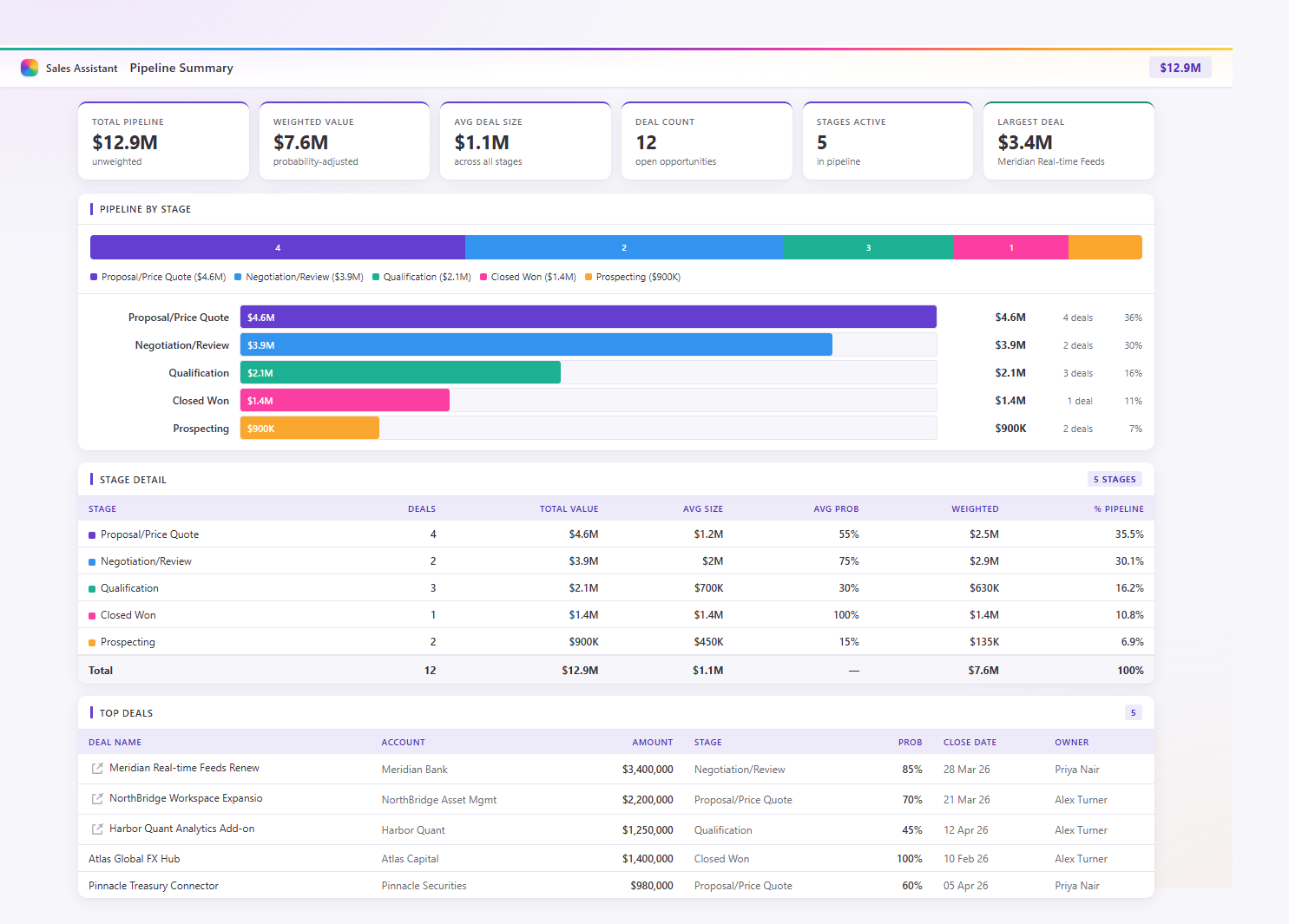Open Harbor Quant Analytics Add-on deal link
1289x924 pixels.
coord(182,829)
